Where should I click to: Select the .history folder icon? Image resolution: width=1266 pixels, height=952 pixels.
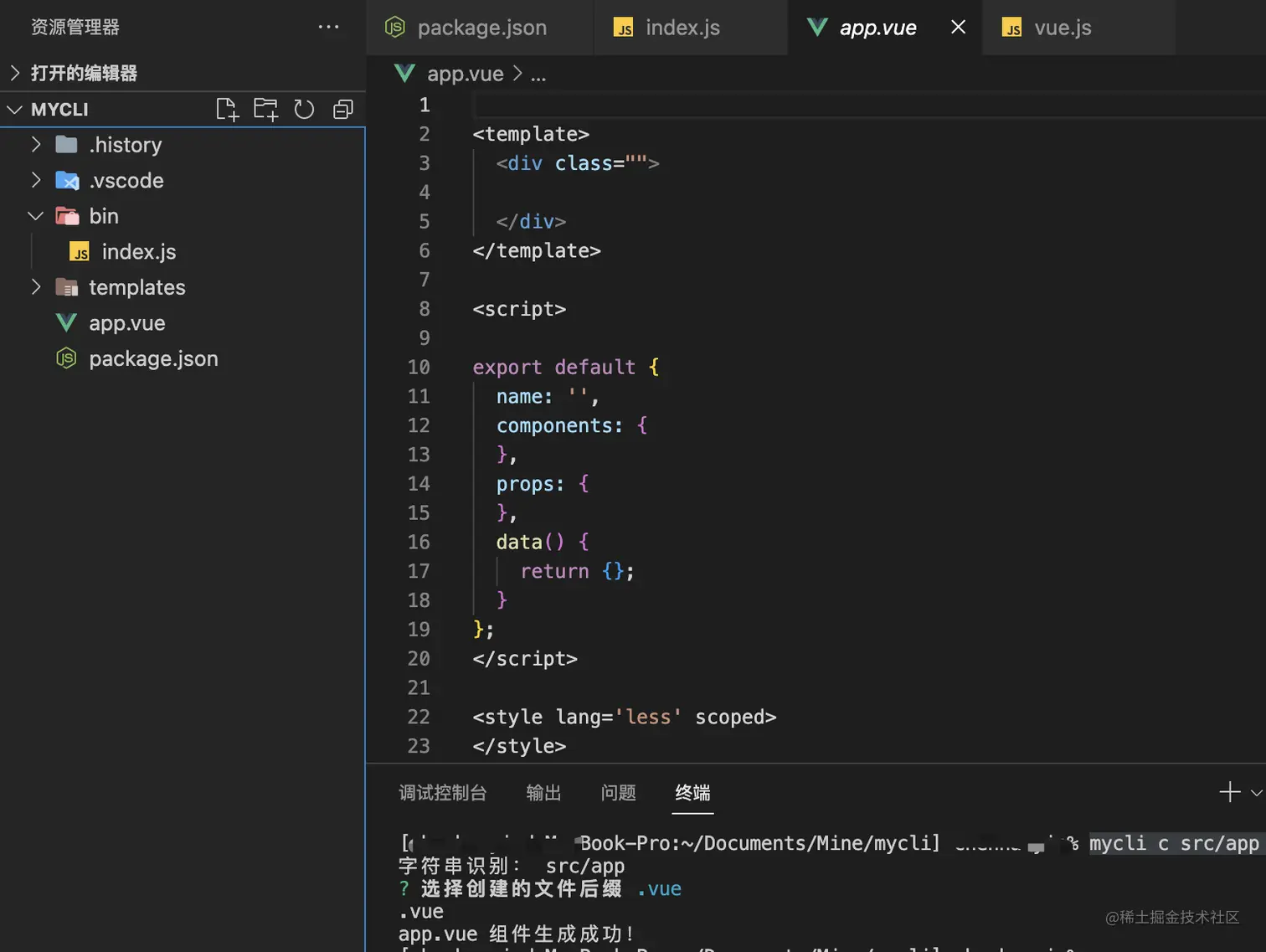pos(66,145)
